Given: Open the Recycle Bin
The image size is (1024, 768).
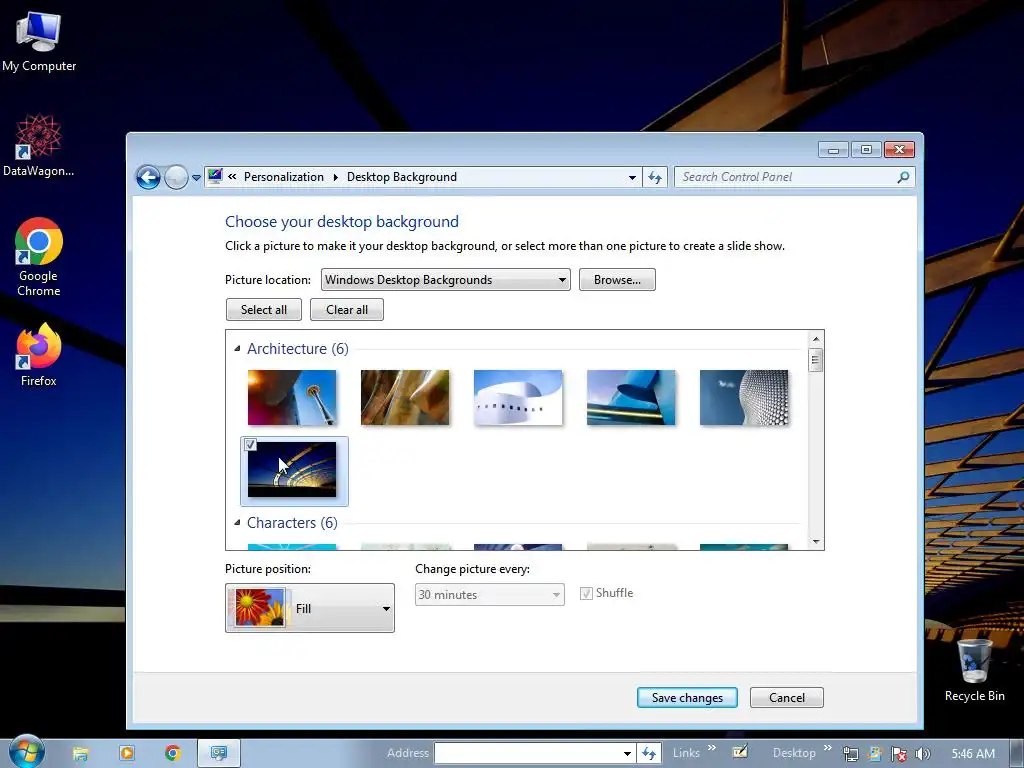Looking at the screenshot, I should point(974,670).
